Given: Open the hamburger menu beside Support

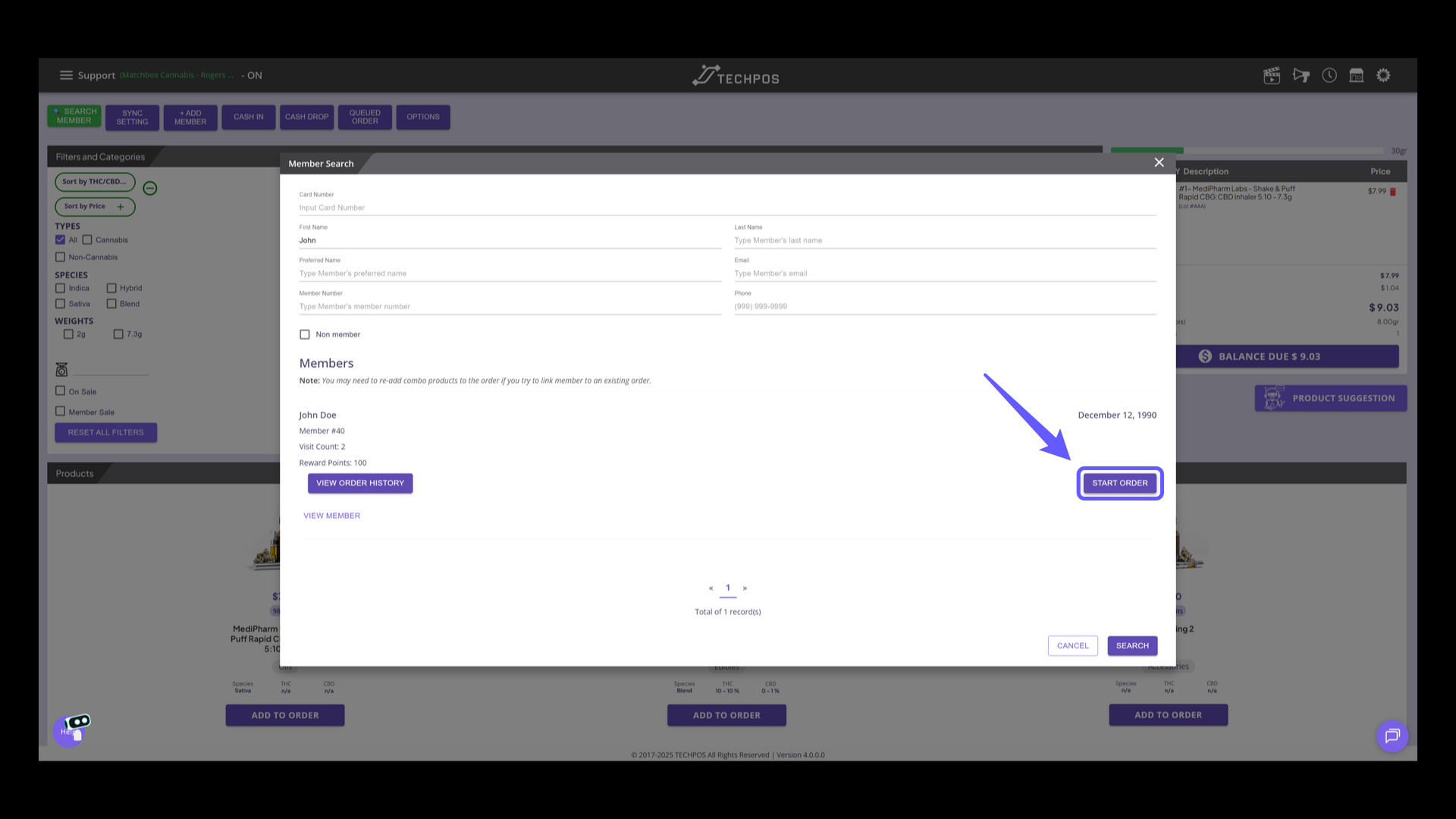Looking at the screenshot, I should 66,75.
